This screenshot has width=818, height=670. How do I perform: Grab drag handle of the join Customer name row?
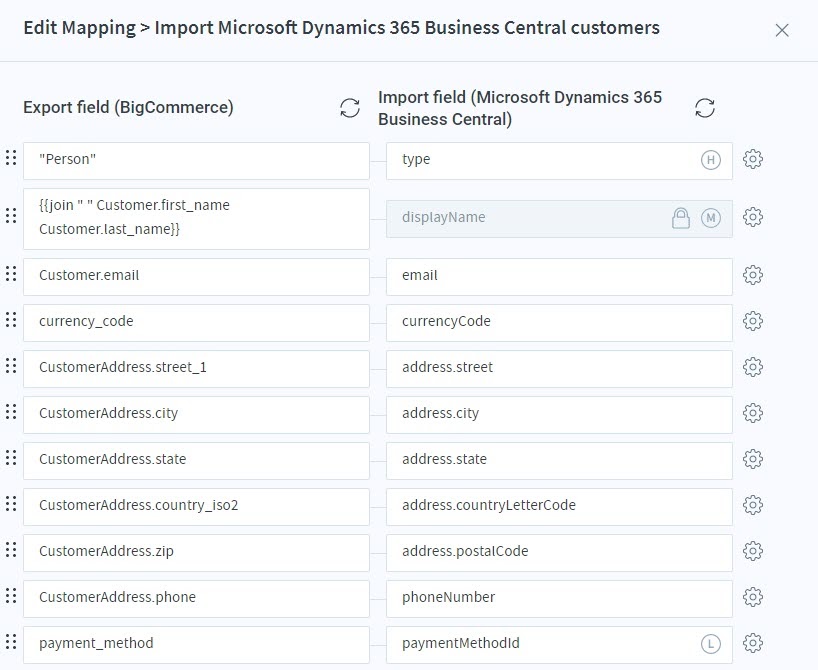(x=11, y=216)
